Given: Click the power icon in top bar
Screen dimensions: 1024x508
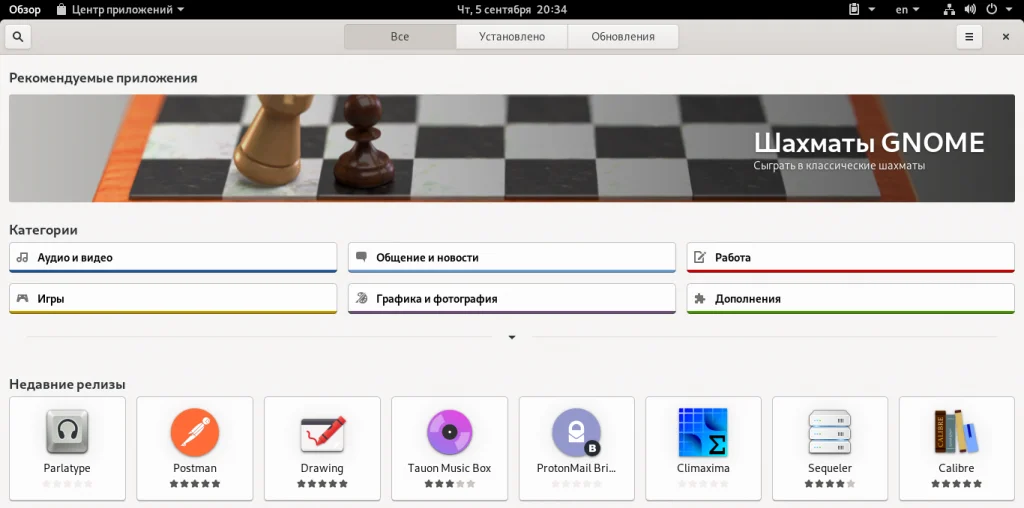Looking at the screenshot, I should pos(991,9).
